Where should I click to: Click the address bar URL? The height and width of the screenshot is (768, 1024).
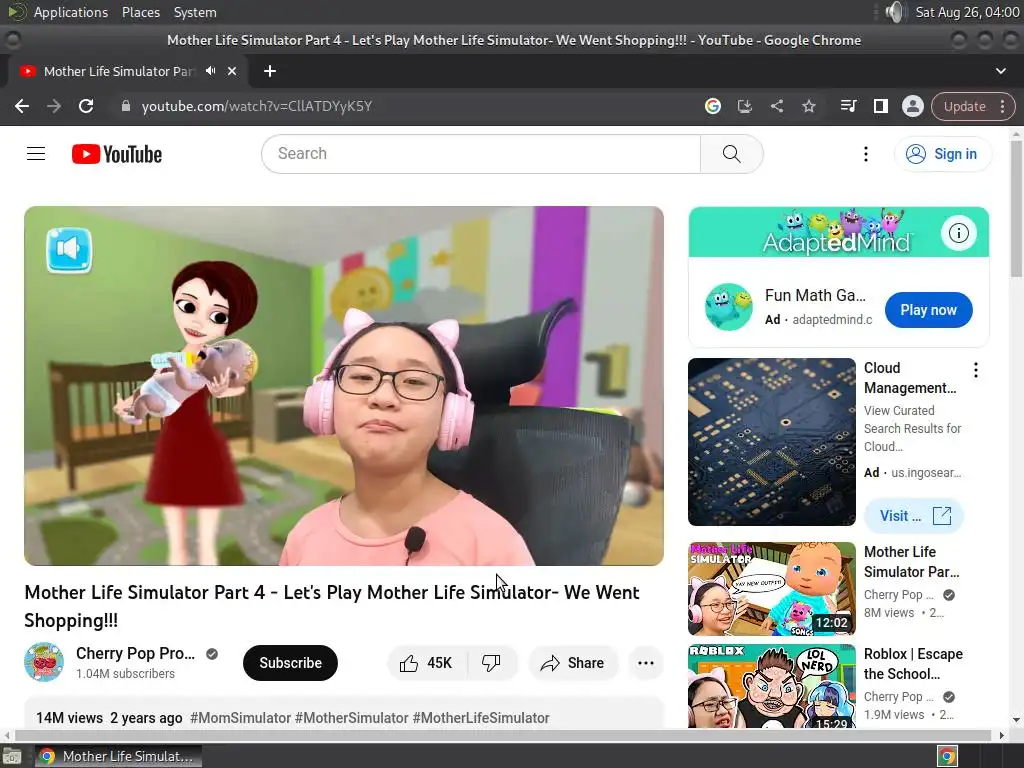[257, 106]
